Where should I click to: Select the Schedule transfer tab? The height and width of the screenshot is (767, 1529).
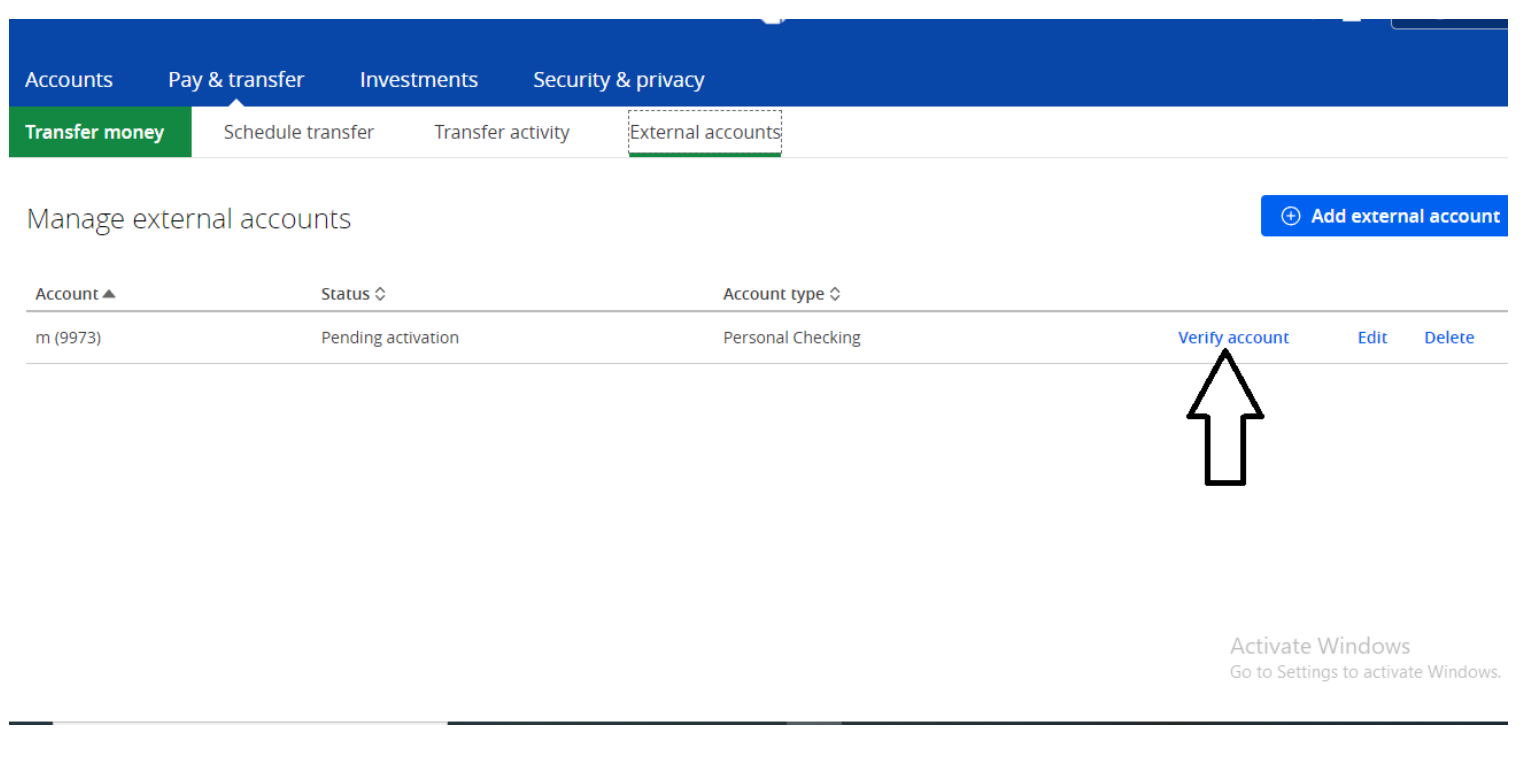click(x=299, y=132)
